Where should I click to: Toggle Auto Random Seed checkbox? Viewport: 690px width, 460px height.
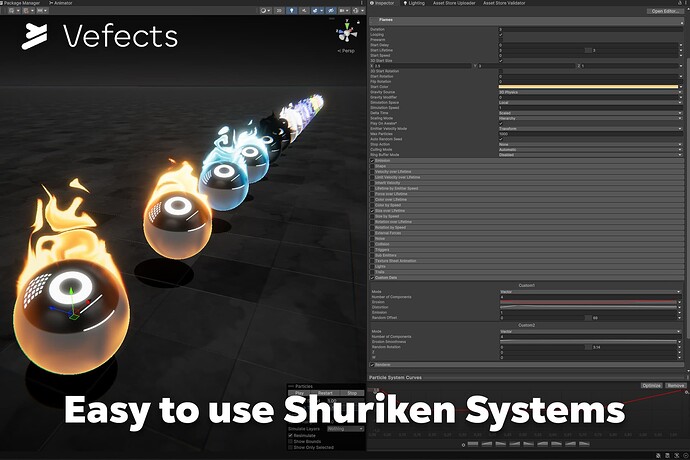tap(501, 139)
